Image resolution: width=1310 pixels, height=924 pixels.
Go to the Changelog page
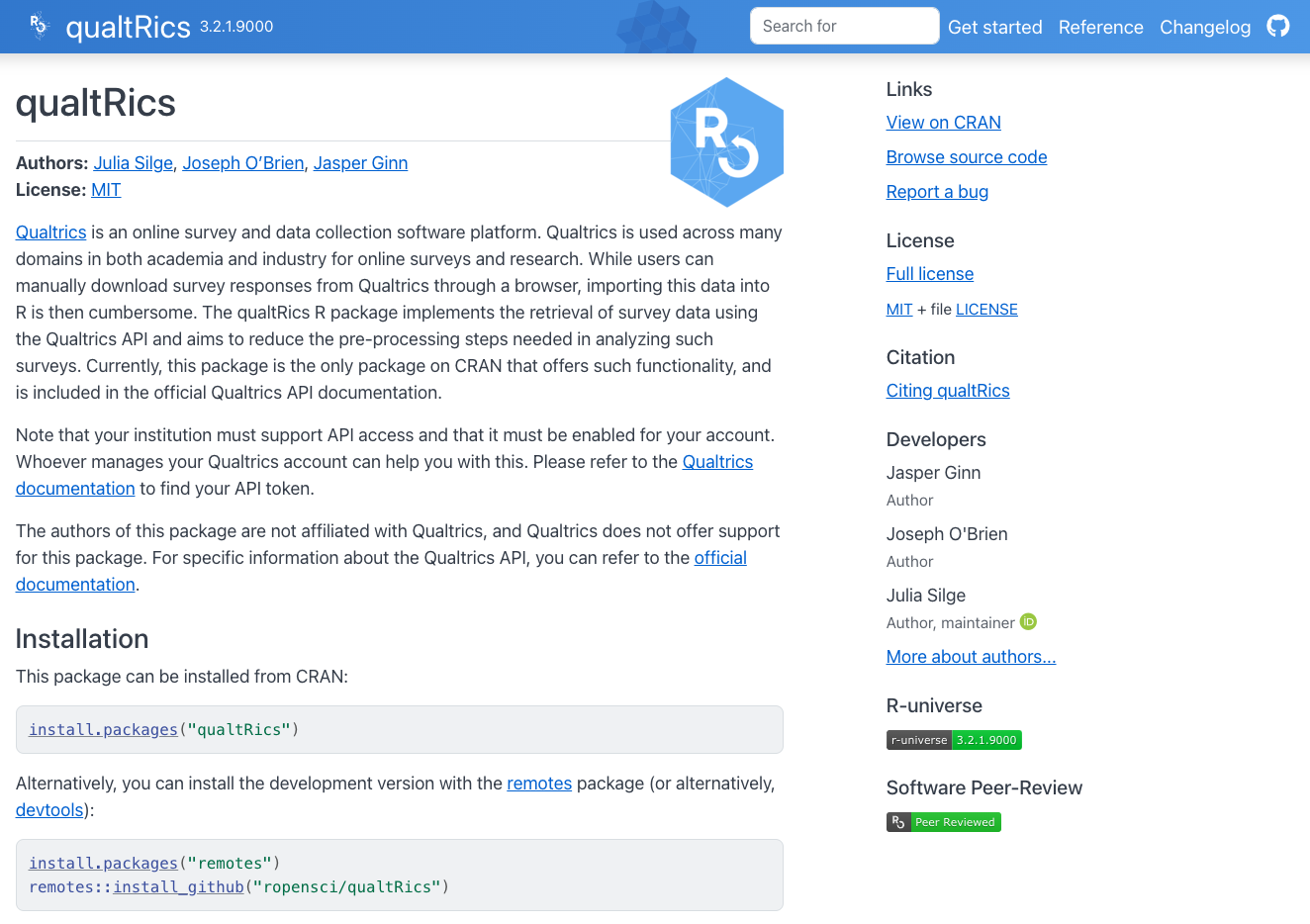pos(1204,27)
